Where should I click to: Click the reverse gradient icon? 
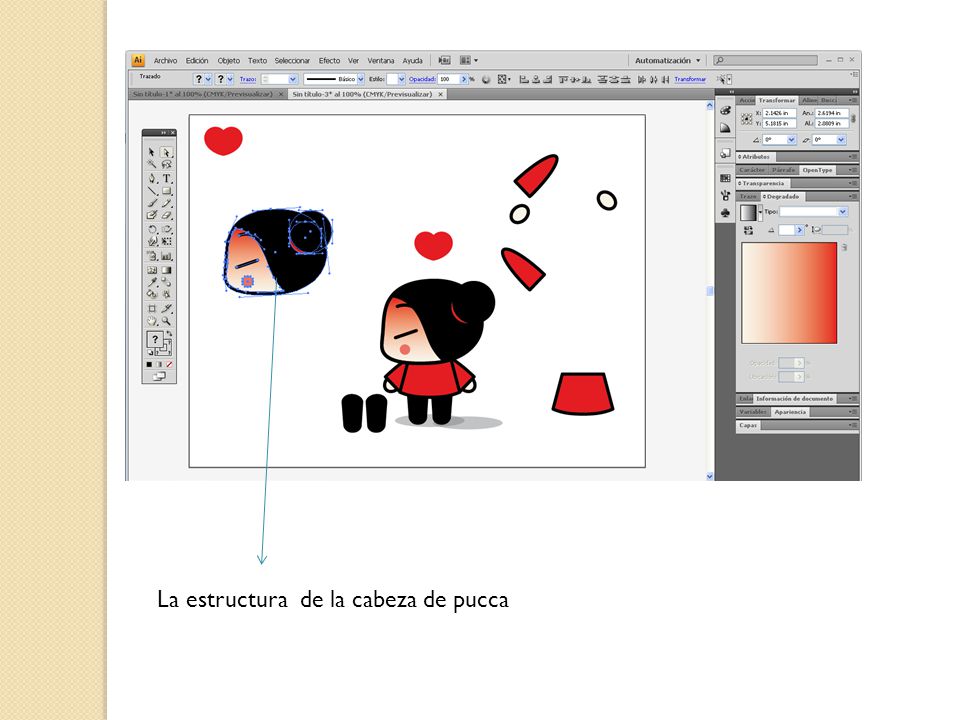748,230
